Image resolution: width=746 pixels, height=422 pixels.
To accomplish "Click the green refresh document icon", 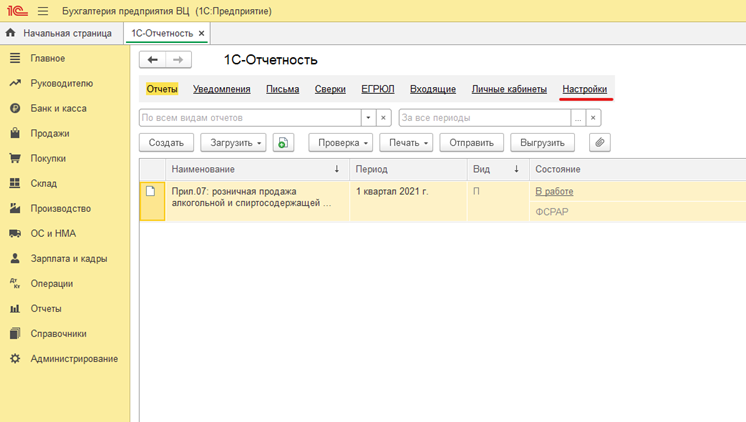I will [x=283, y=143].
